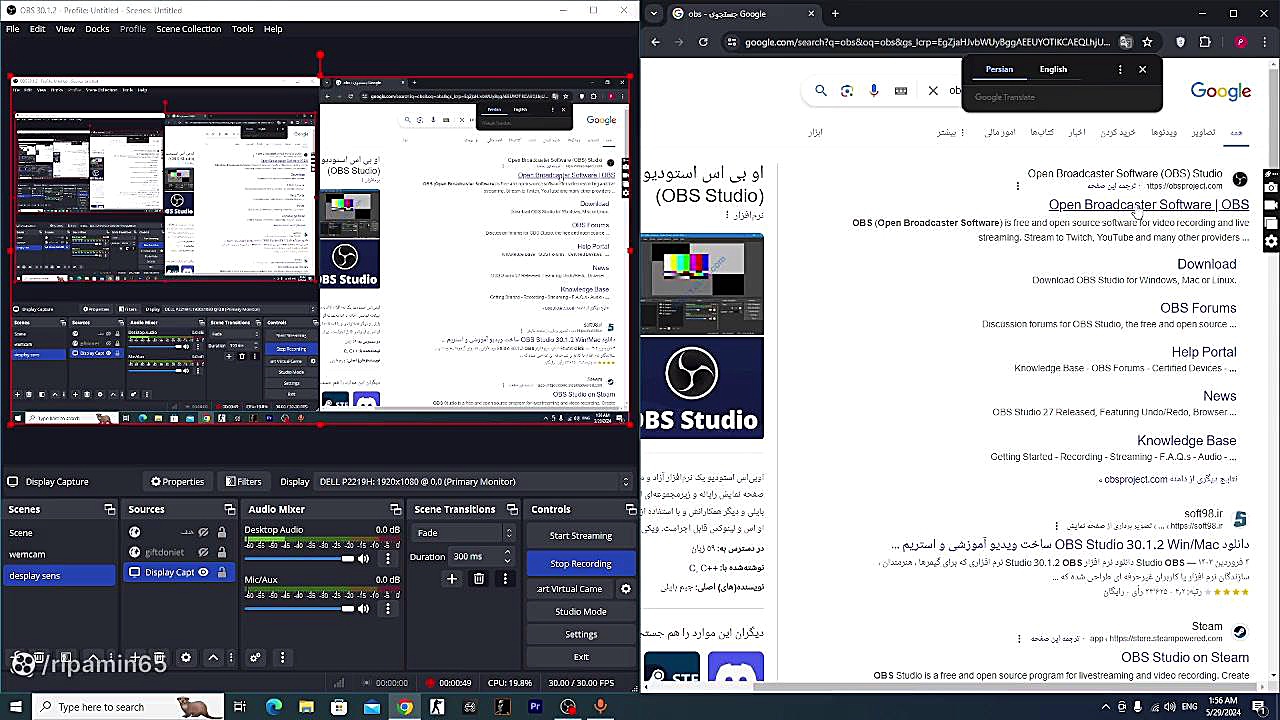
Task: Show the hidden source above giftdoniet
Action: click(x=204, y=532)
